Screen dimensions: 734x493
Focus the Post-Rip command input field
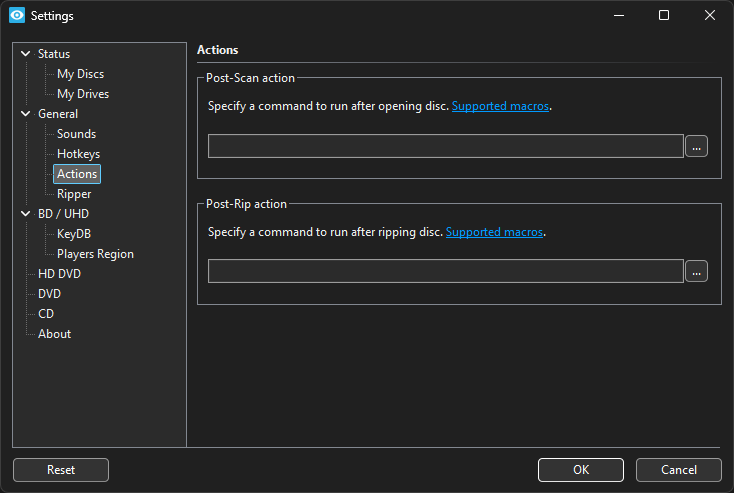pyautogui.click(x=446, y=271)
